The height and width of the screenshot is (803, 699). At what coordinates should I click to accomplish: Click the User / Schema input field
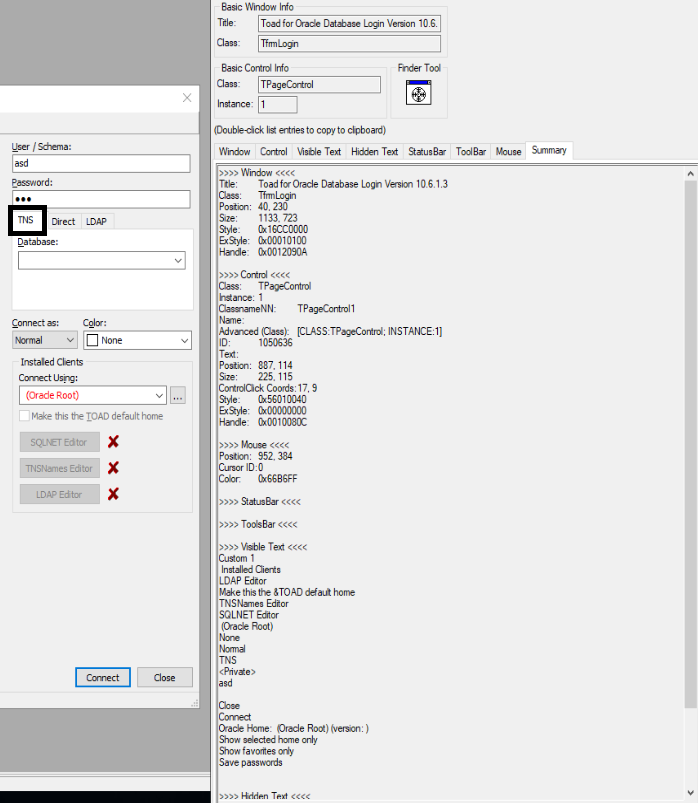coord(101,163)
